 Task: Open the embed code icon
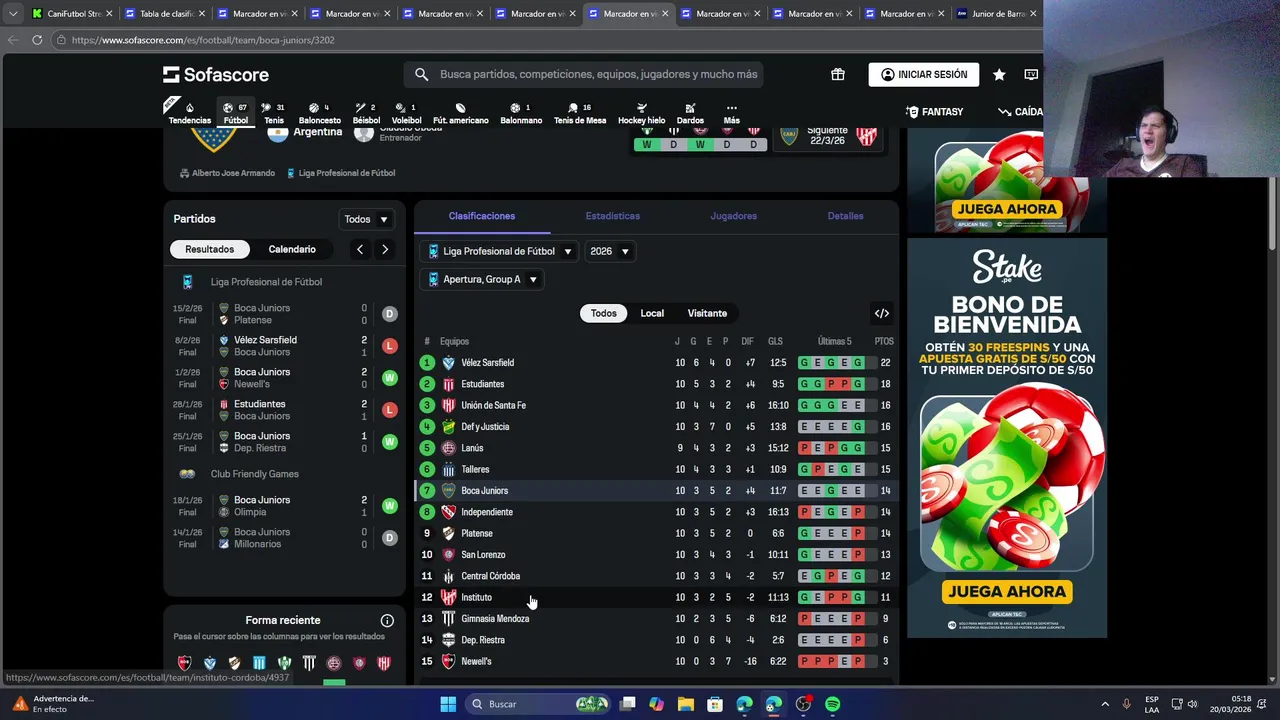tap(882, 313)
